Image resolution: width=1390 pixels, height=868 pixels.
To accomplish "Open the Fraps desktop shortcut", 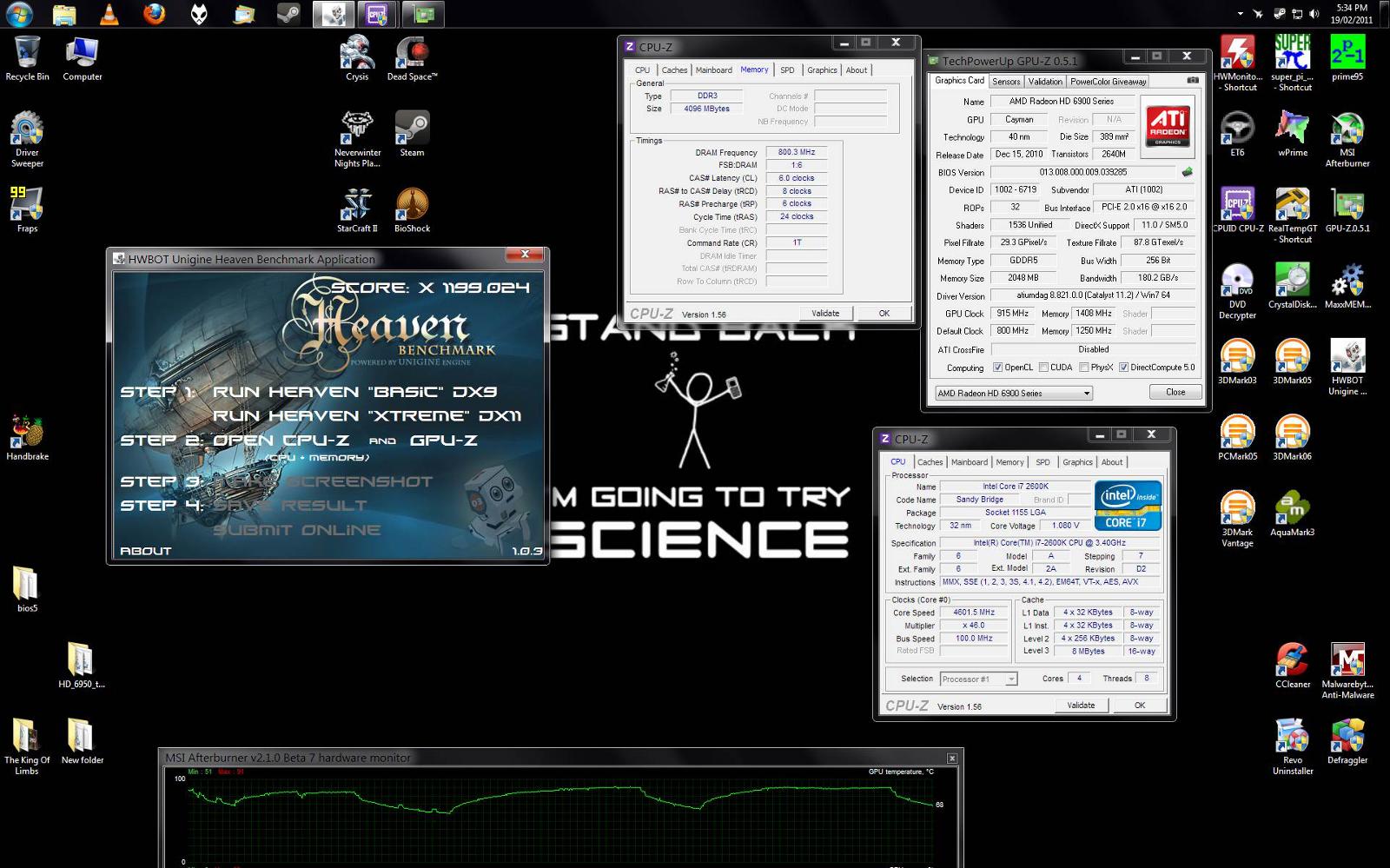I will pyautogui.click(x=27, y=209).
